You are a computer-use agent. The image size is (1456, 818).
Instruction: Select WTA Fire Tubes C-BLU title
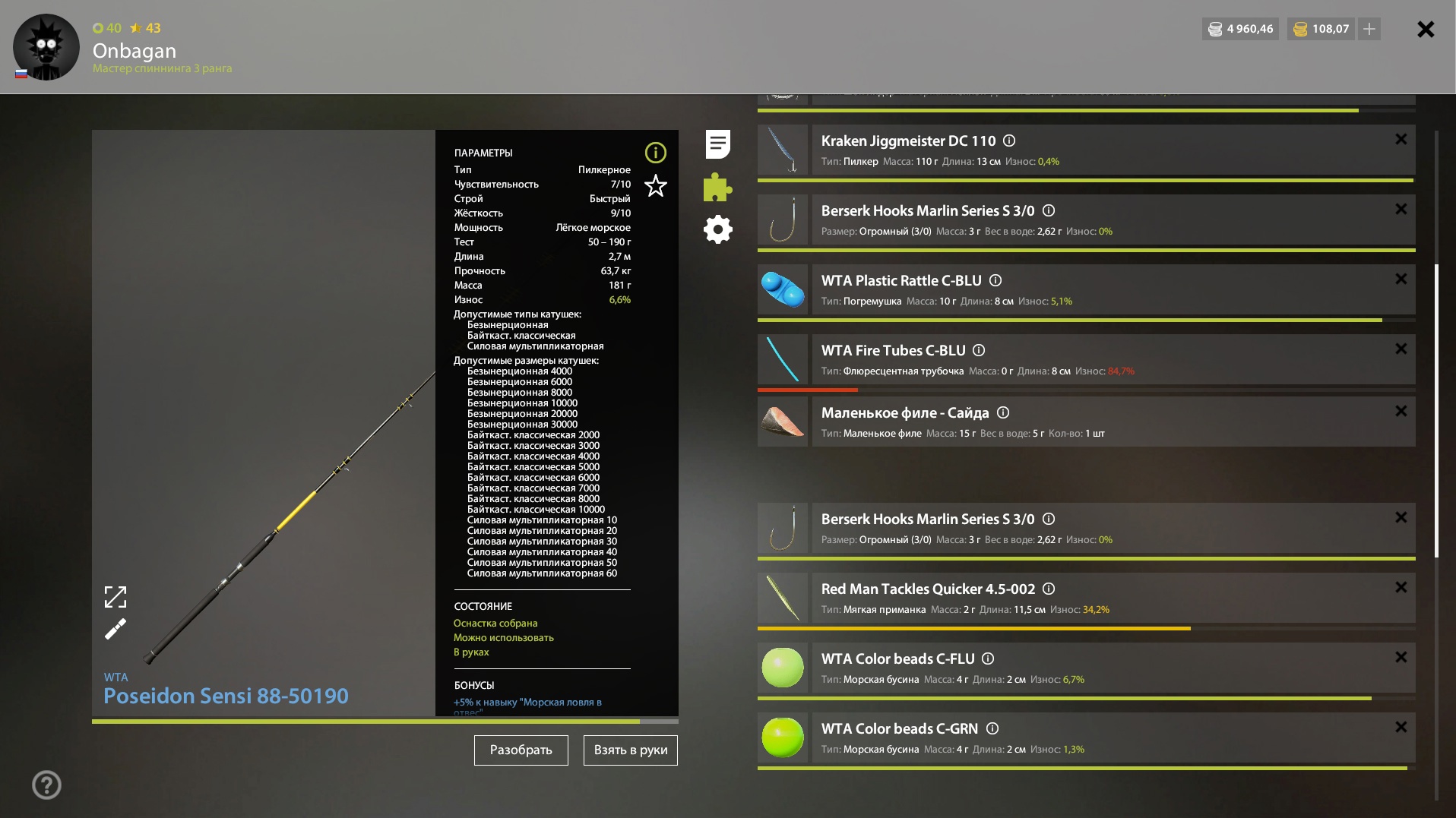(x=893, y=350)
